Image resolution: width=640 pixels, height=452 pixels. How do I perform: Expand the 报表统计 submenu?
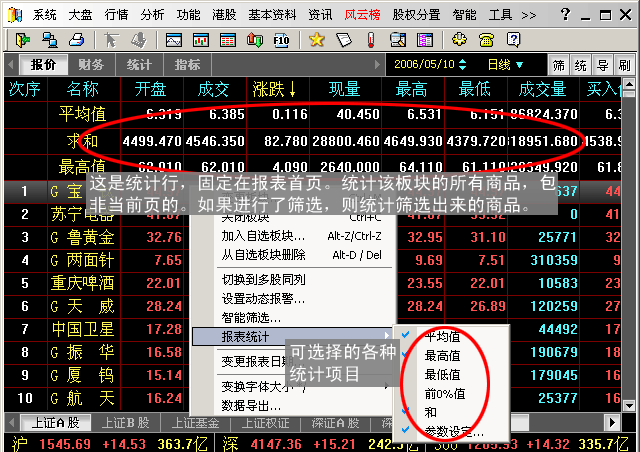click(x=291, y=337)
